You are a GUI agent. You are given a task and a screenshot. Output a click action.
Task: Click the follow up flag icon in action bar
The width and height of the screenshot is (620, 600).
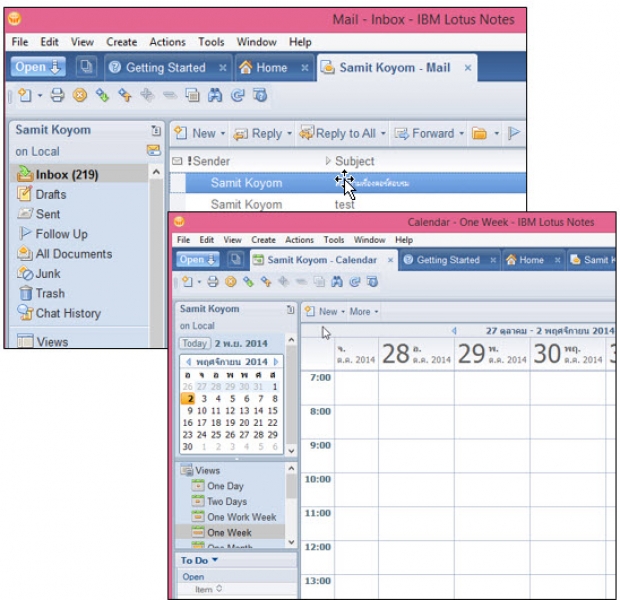(514, 133)
